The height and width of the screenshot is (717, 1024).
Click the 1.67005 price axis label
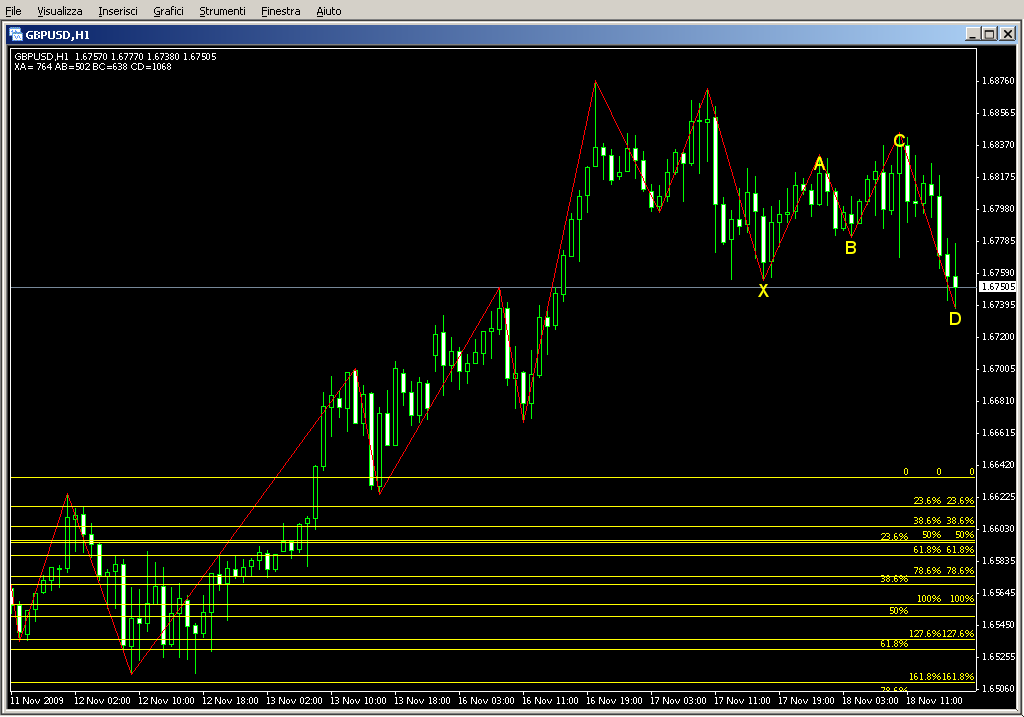(999, 369)
